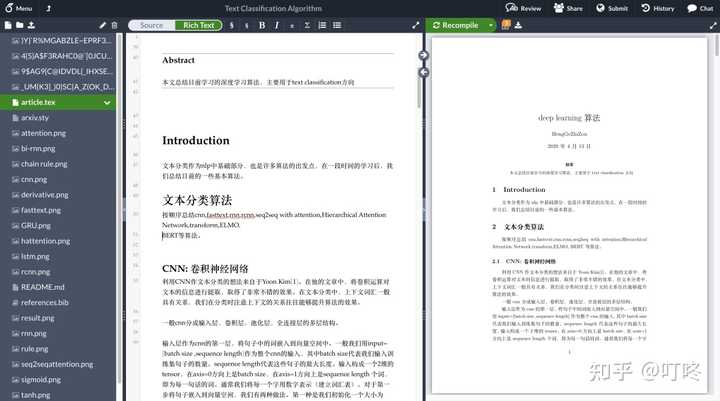Toggle bold formatting

[x=262, y=25]
